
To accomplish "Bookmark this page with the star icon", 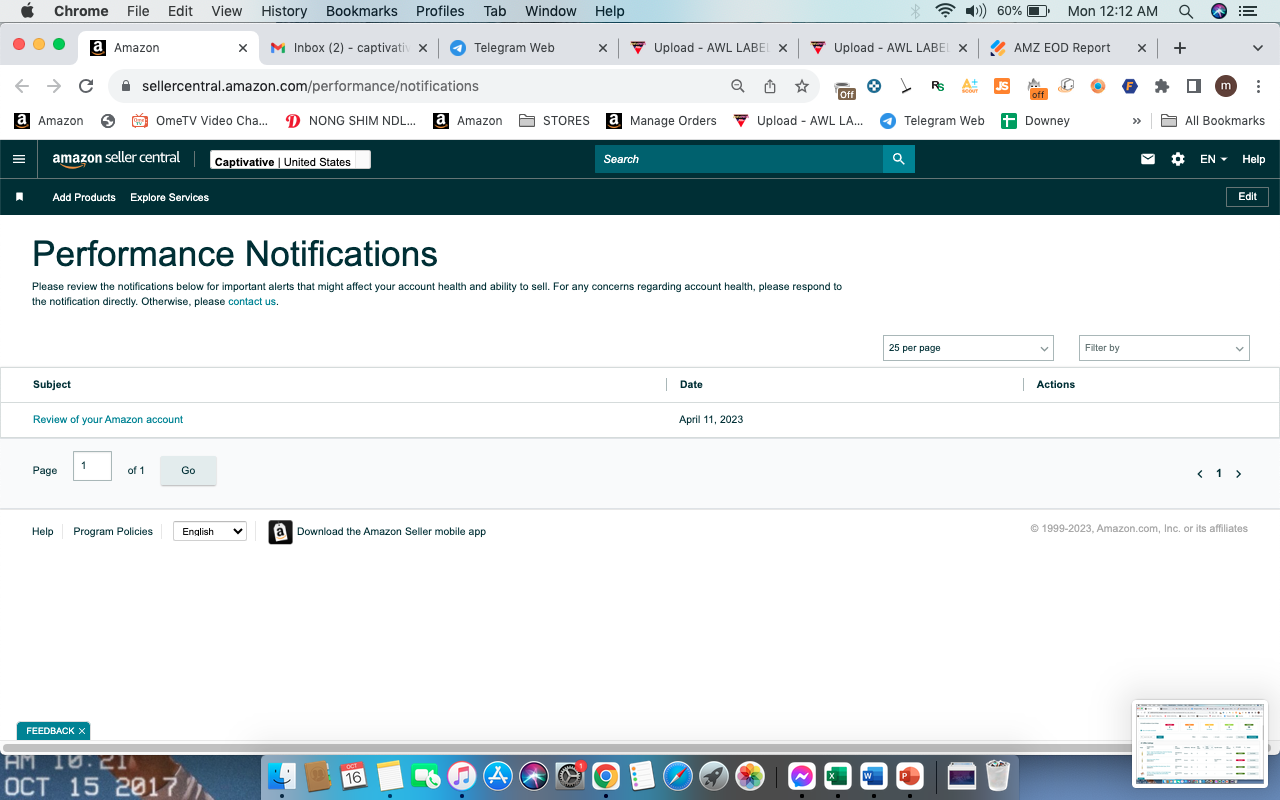I will (x=802, y=86).
